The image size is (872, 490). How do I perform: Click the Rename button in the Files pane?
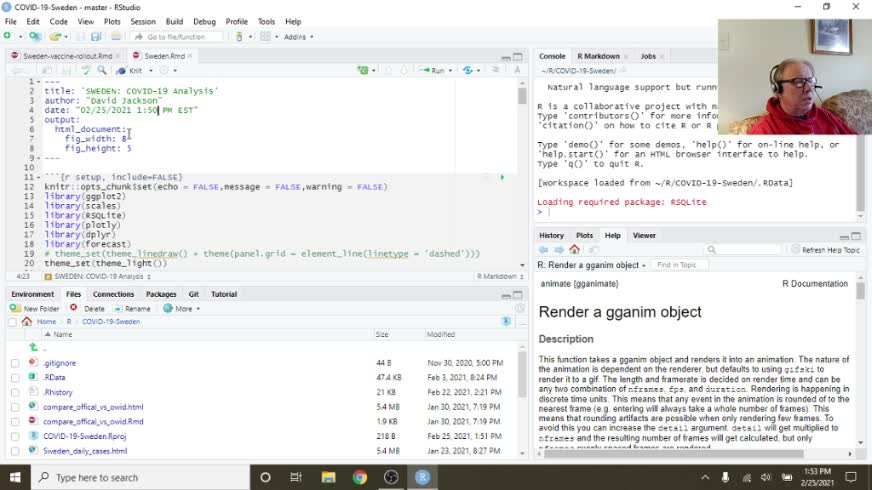coord(132,309)
